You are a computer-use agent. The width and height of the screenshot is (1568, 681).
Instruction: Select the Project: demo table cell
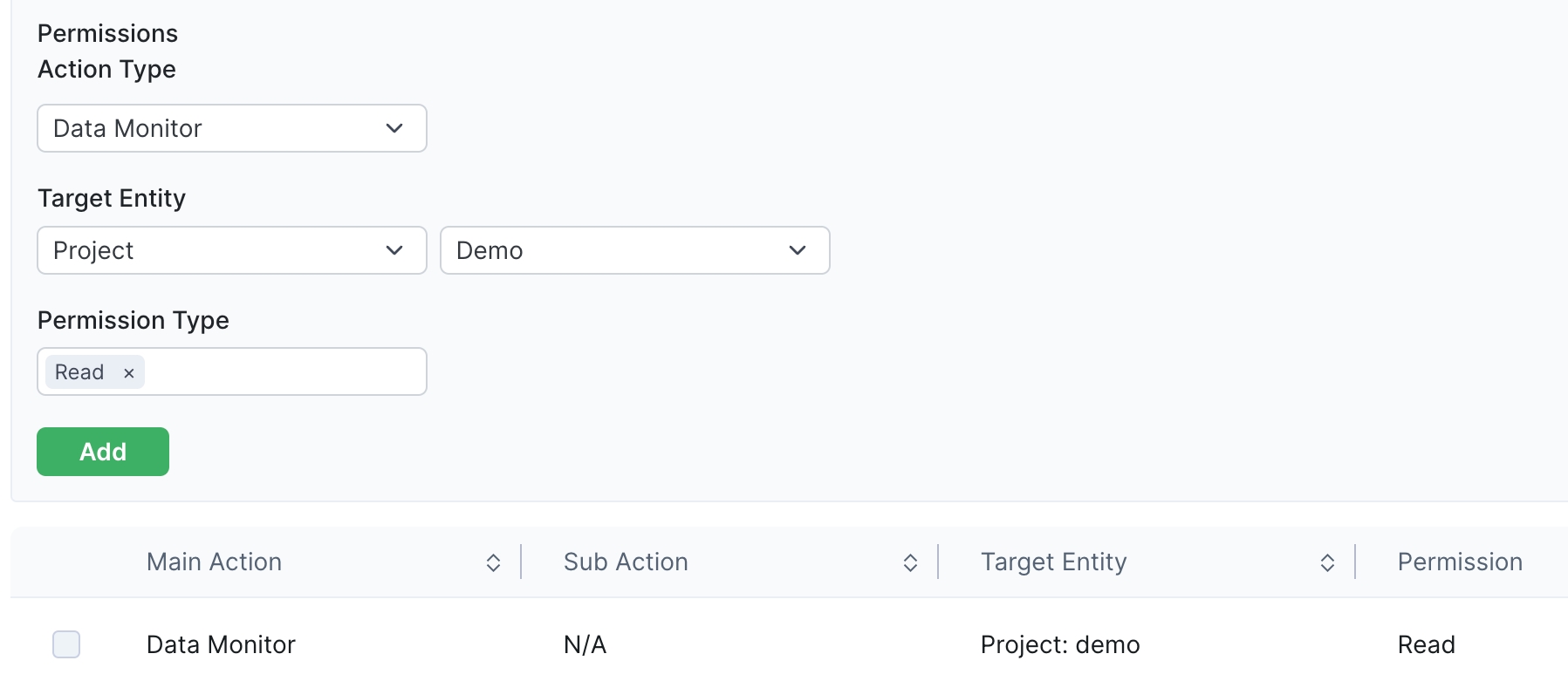(x=1060, y=645)
